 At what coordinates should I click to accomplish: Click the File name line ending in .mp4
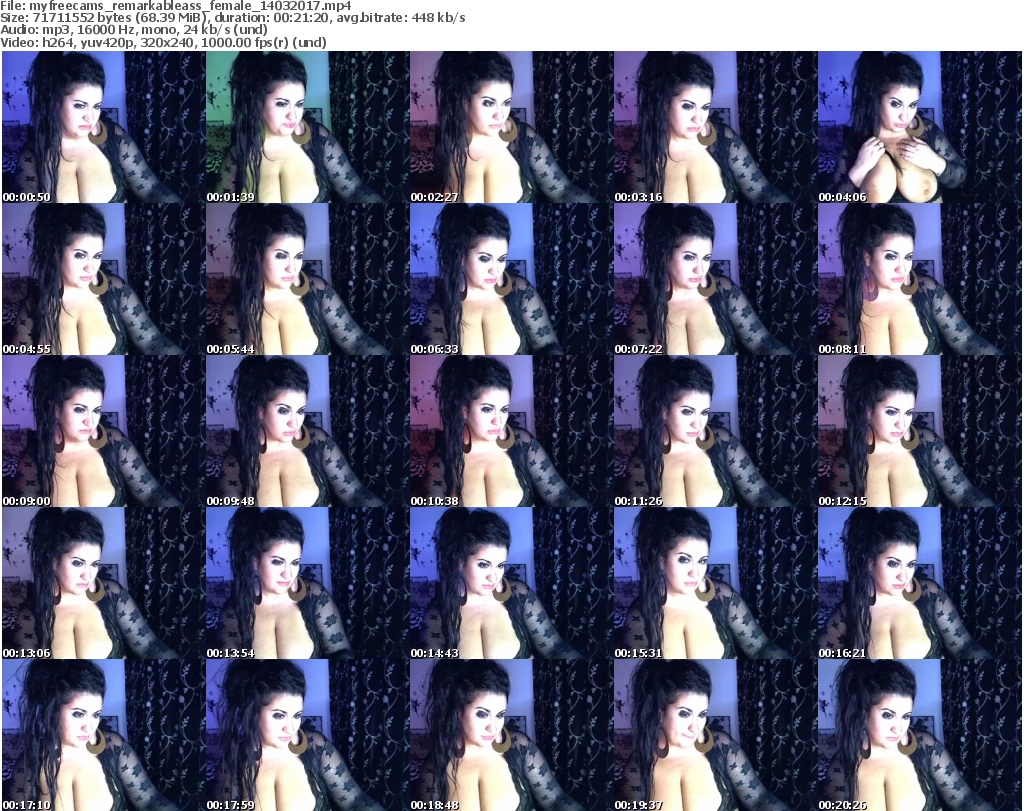(x=176, y=6)
